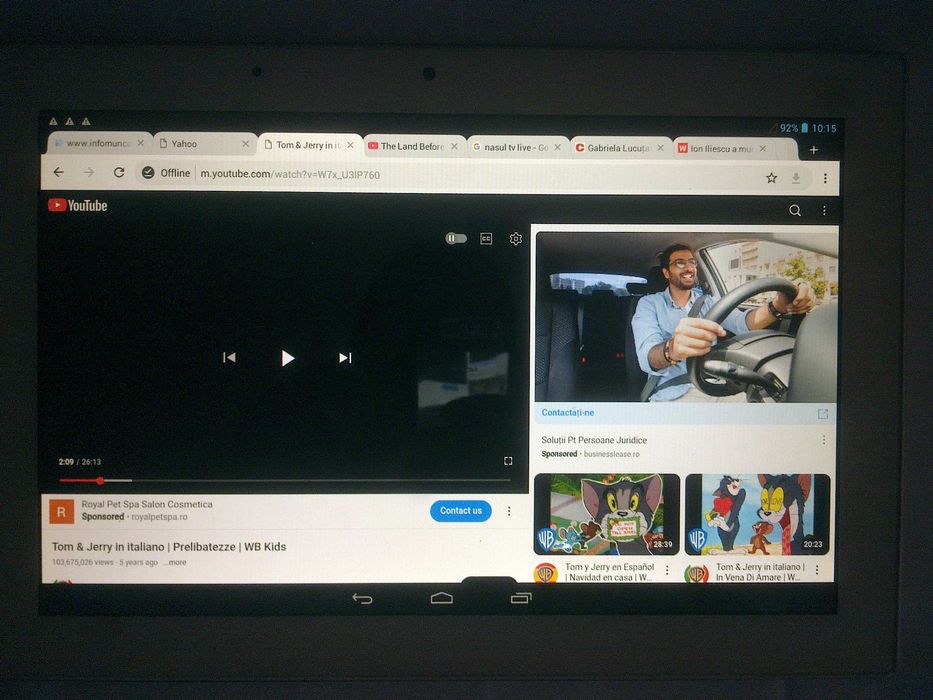Image resolution: width=933 pixels, height=700 pixels.
Task: Close the Ion Iliescu tab
Action: (x=762, y=148)
